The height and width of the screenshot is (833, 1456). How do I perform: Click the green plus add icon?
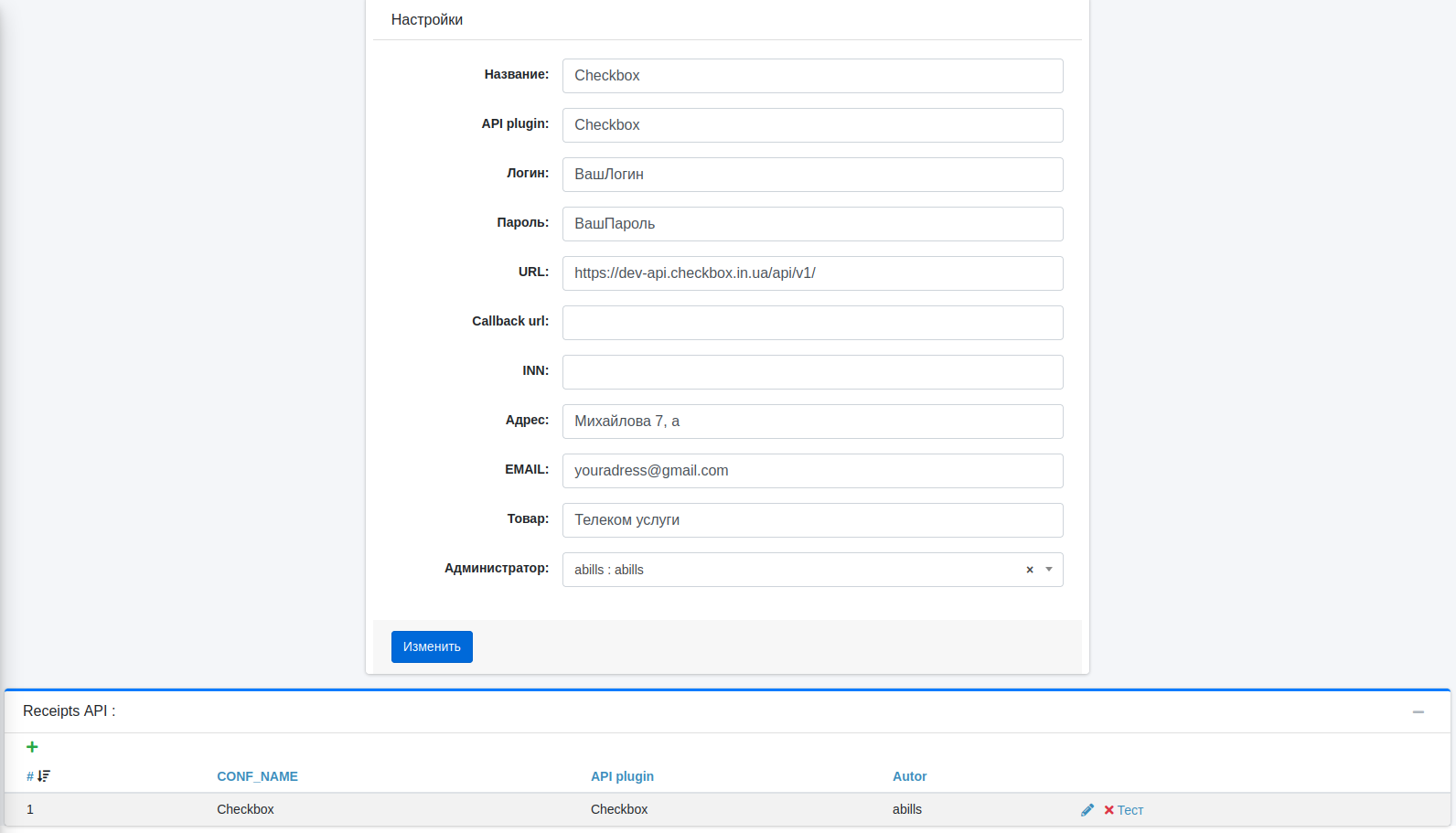(x=32, y=747)
